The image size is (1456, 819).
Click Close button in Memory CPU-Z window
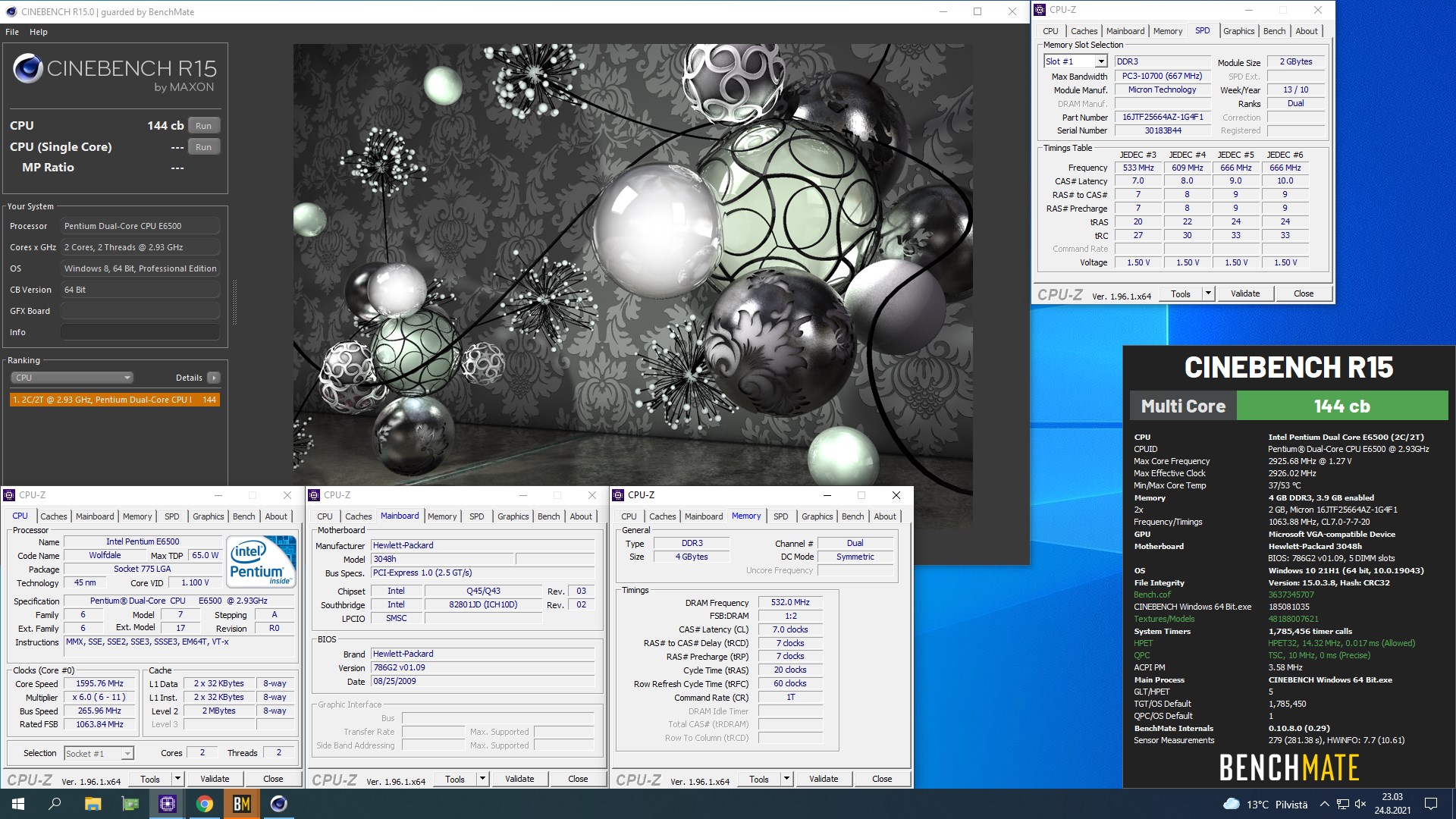(882, 779)
